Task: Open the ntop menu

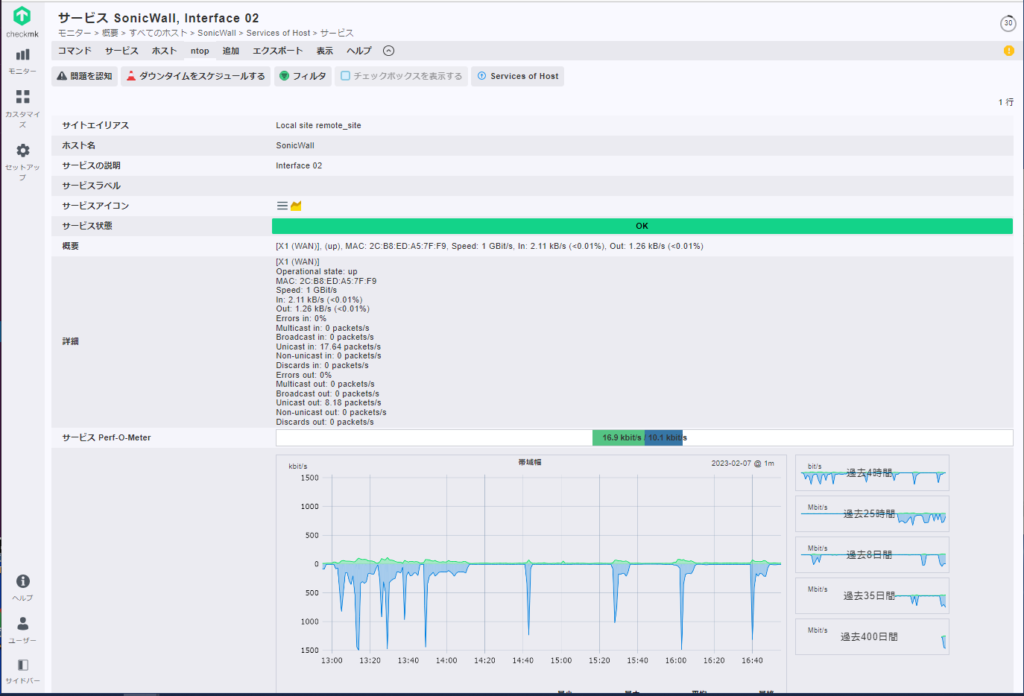Action: 200,51
